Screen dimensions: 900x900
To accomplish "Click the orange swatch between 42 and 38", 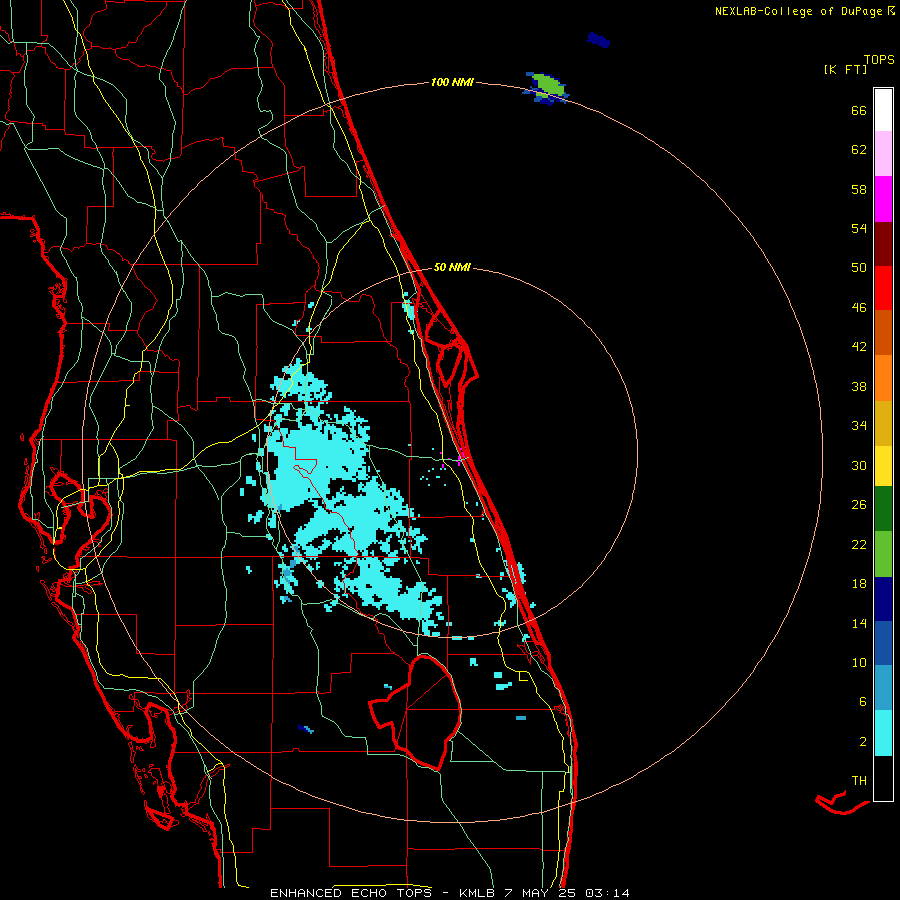I will 883,378.
